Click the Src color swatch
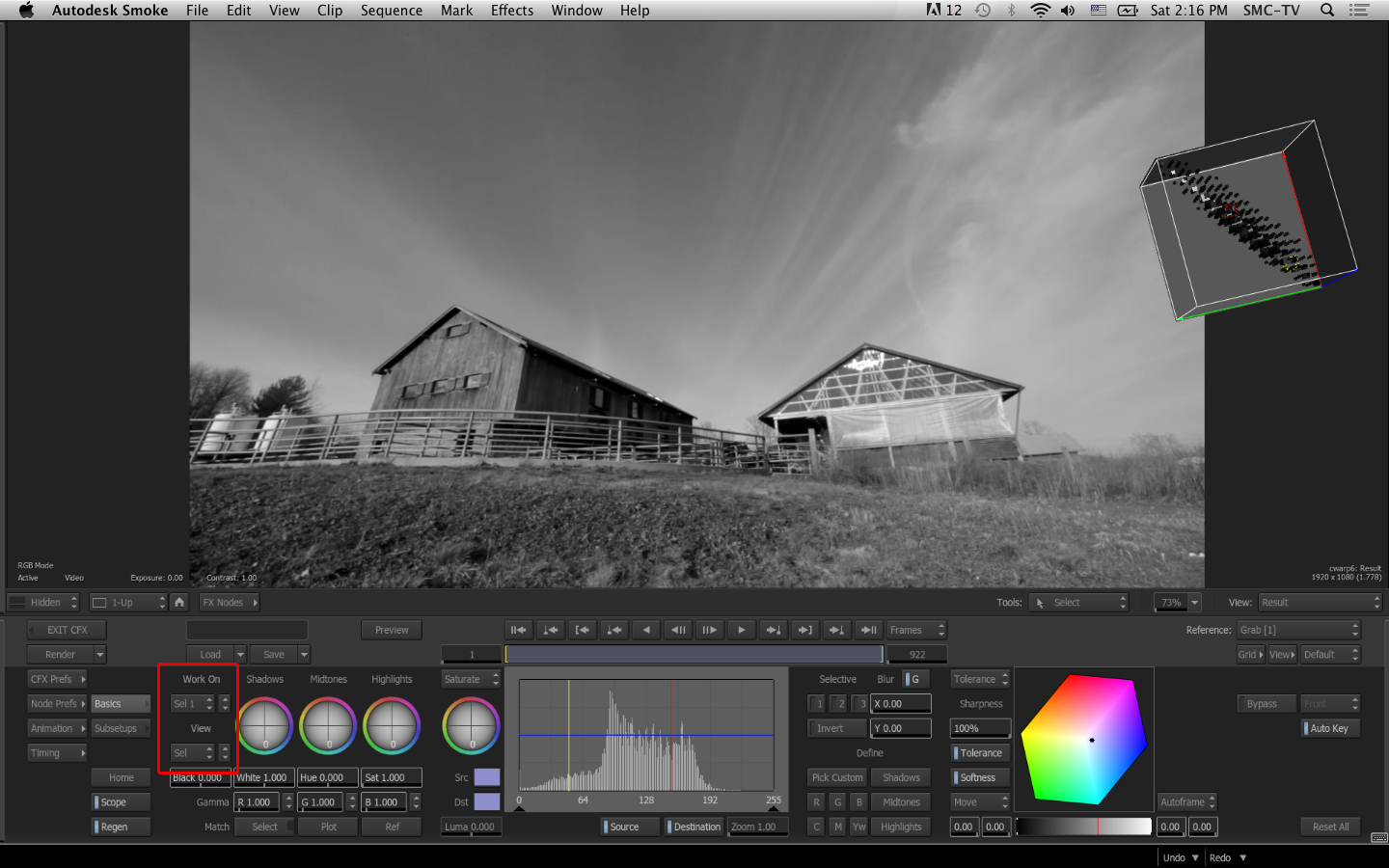This screenshot has width=1389, height=868. pyautogui.click(x=487, y=777)
